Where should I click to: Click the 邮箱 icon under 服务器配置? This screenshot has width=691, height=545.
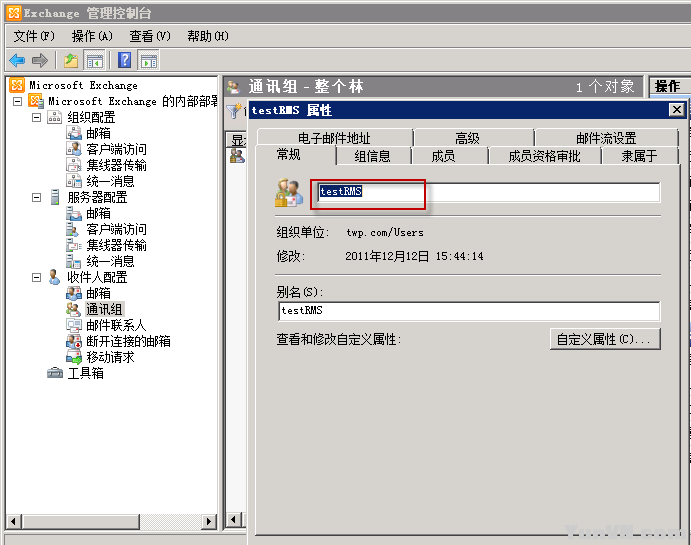[74, 213]
